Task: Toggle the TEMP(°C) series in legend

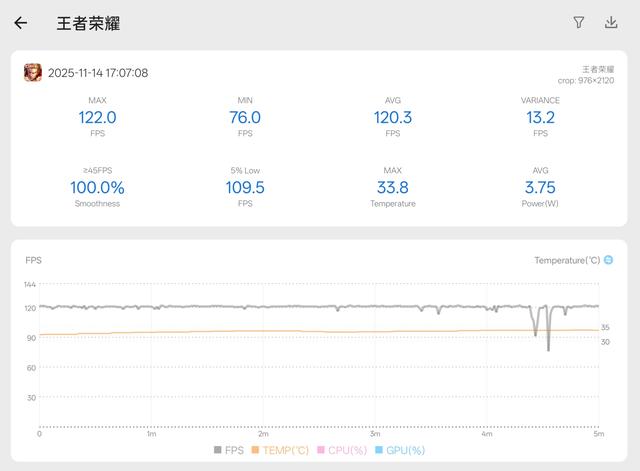Action: click(280, 450)
